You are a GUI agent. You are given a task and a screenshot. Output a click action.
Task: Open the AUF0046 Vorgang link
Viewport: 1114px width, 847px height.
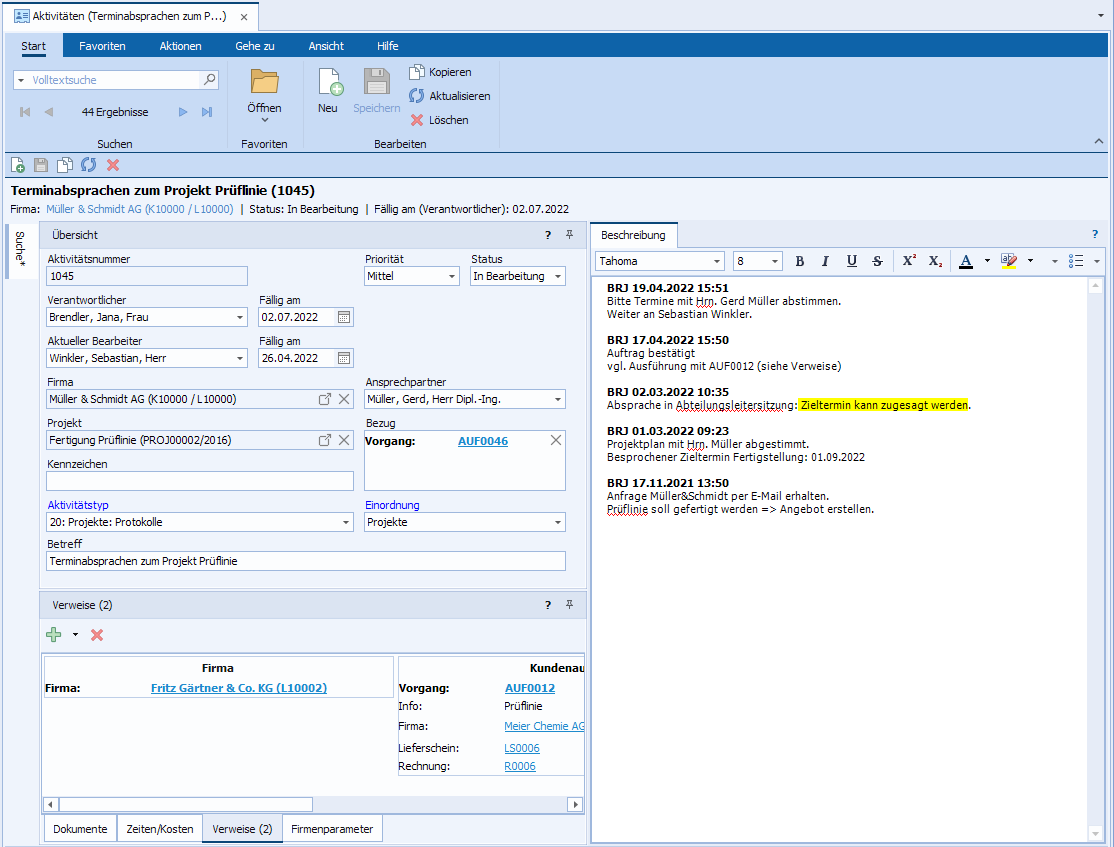coord(482,441)
